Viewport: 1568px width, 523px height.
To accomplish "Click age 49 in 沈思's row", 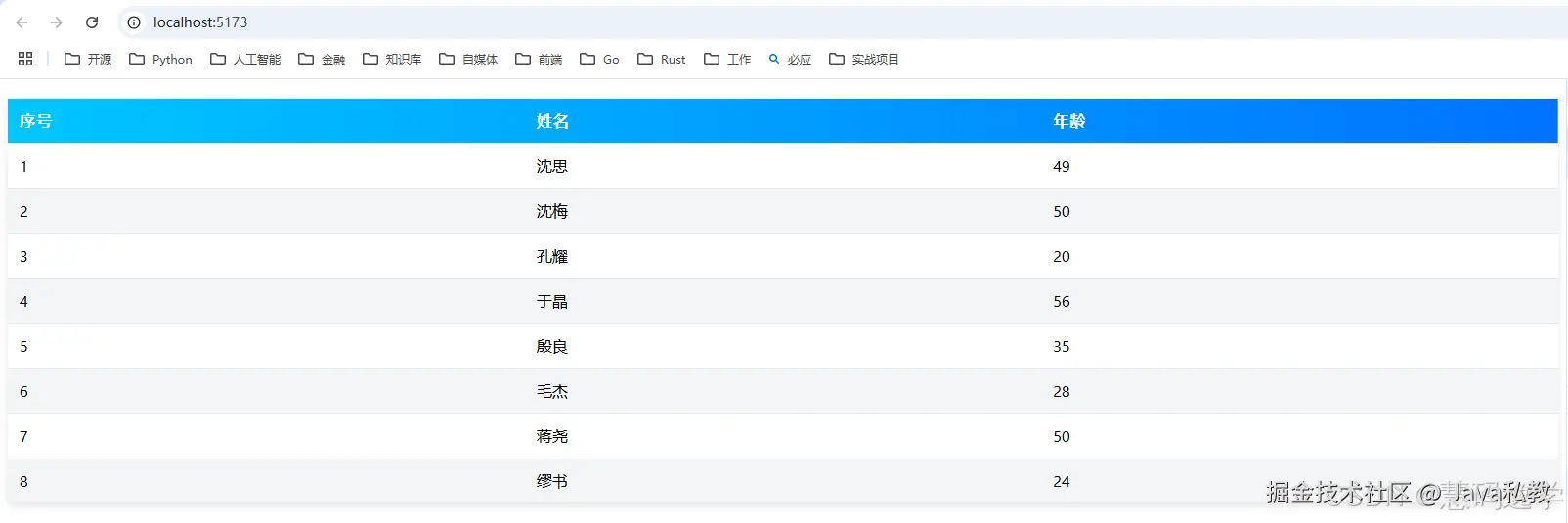I will (1062, 167).
